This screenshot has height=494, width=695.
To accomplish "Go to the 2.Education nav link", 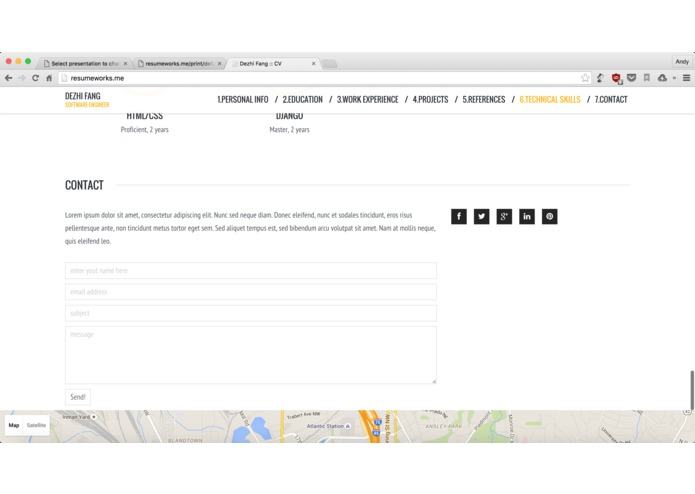I will tap(303, 100).
